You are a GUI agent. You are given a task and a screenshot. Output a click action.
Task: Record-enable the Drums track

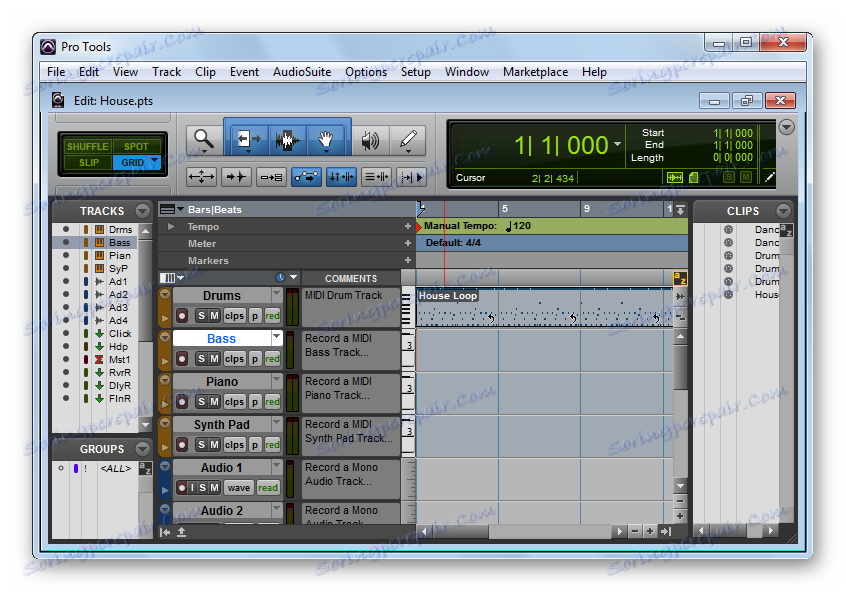coord(182,316)
